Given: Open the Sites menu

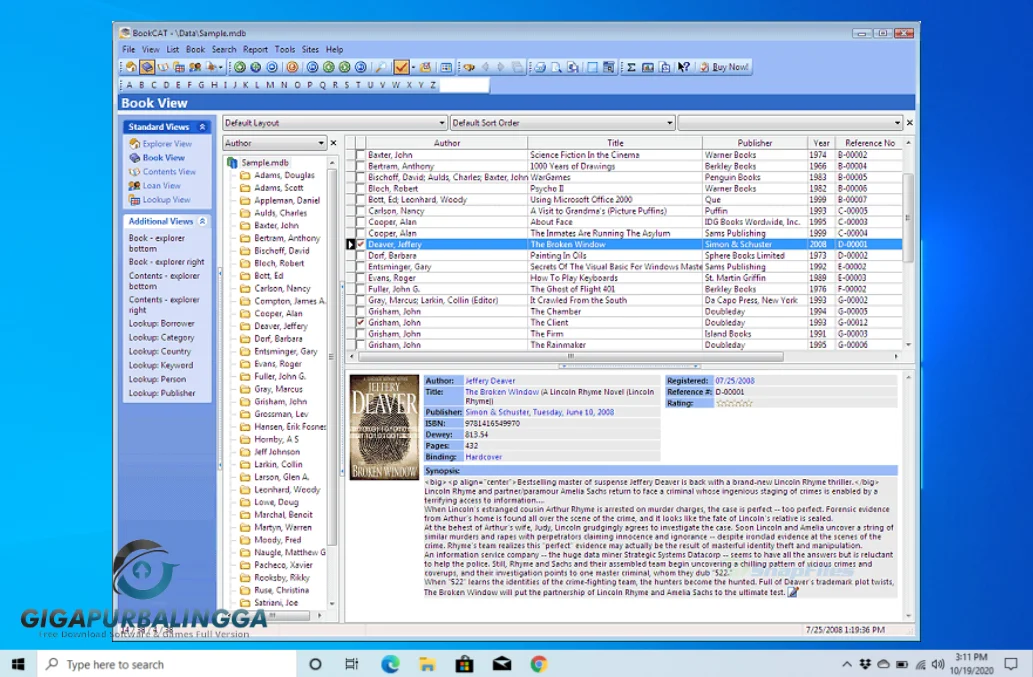Looking at the screenshot, I should 310,49.
